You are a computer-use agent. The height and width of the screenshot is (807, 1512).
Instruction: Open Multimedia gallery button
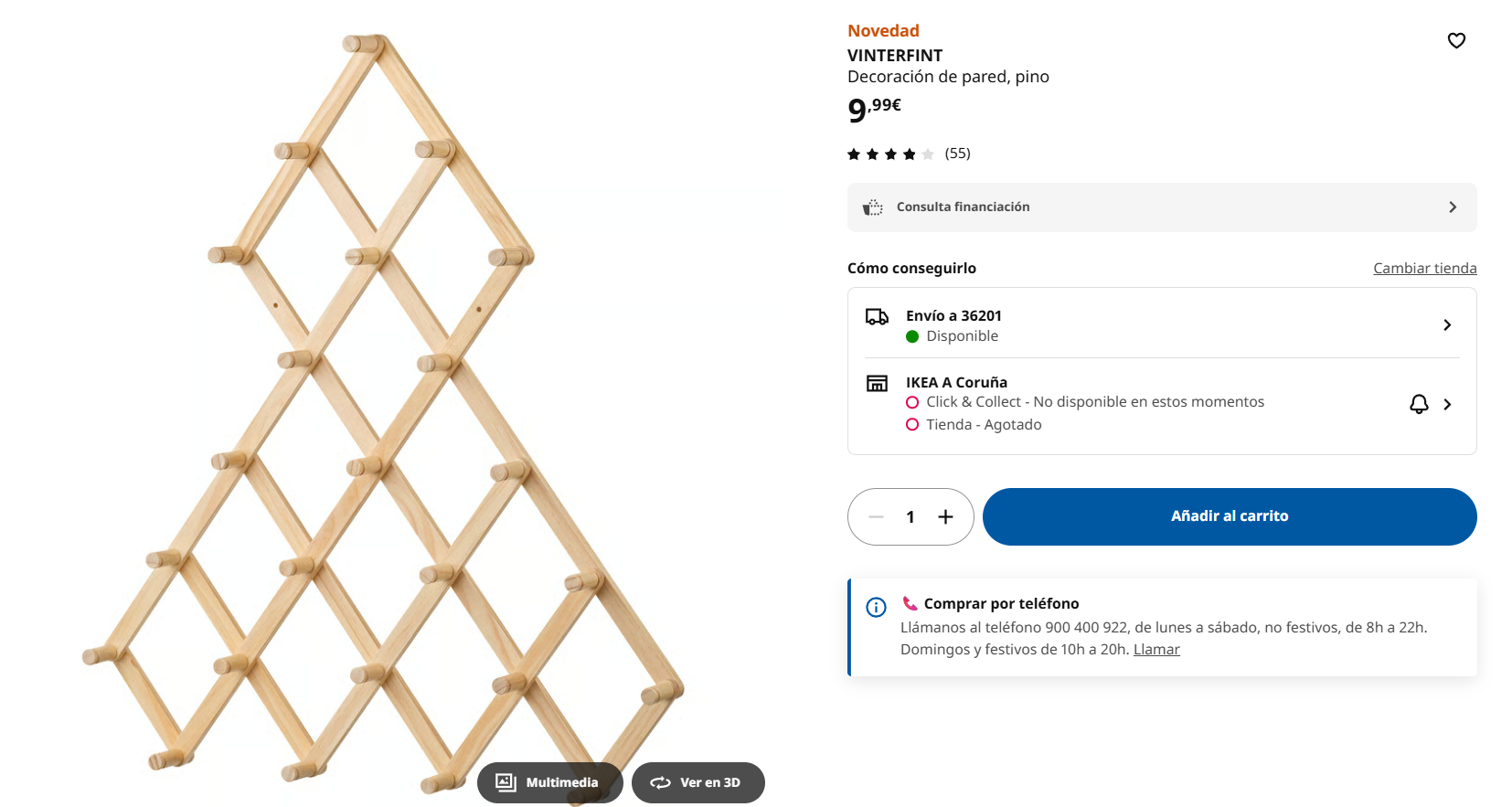(549, 782)
